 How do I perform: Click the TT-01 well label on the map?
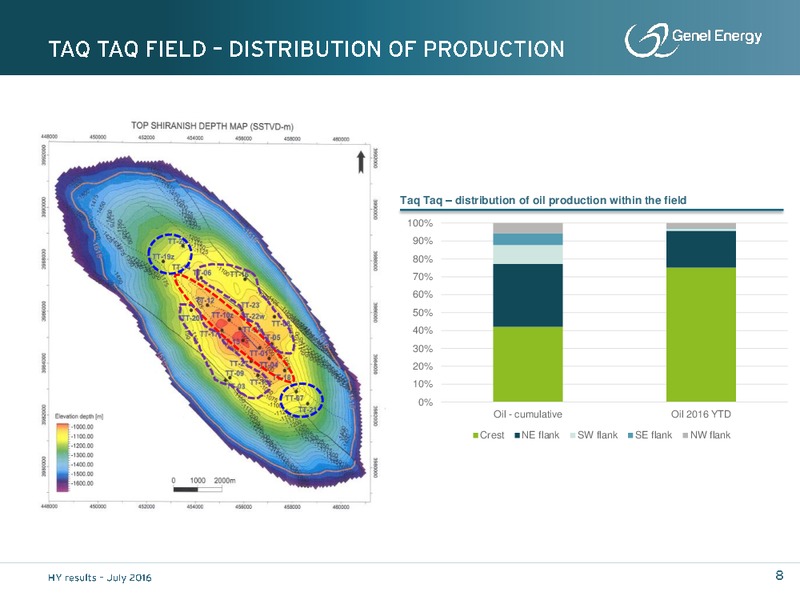coord(259,353)
